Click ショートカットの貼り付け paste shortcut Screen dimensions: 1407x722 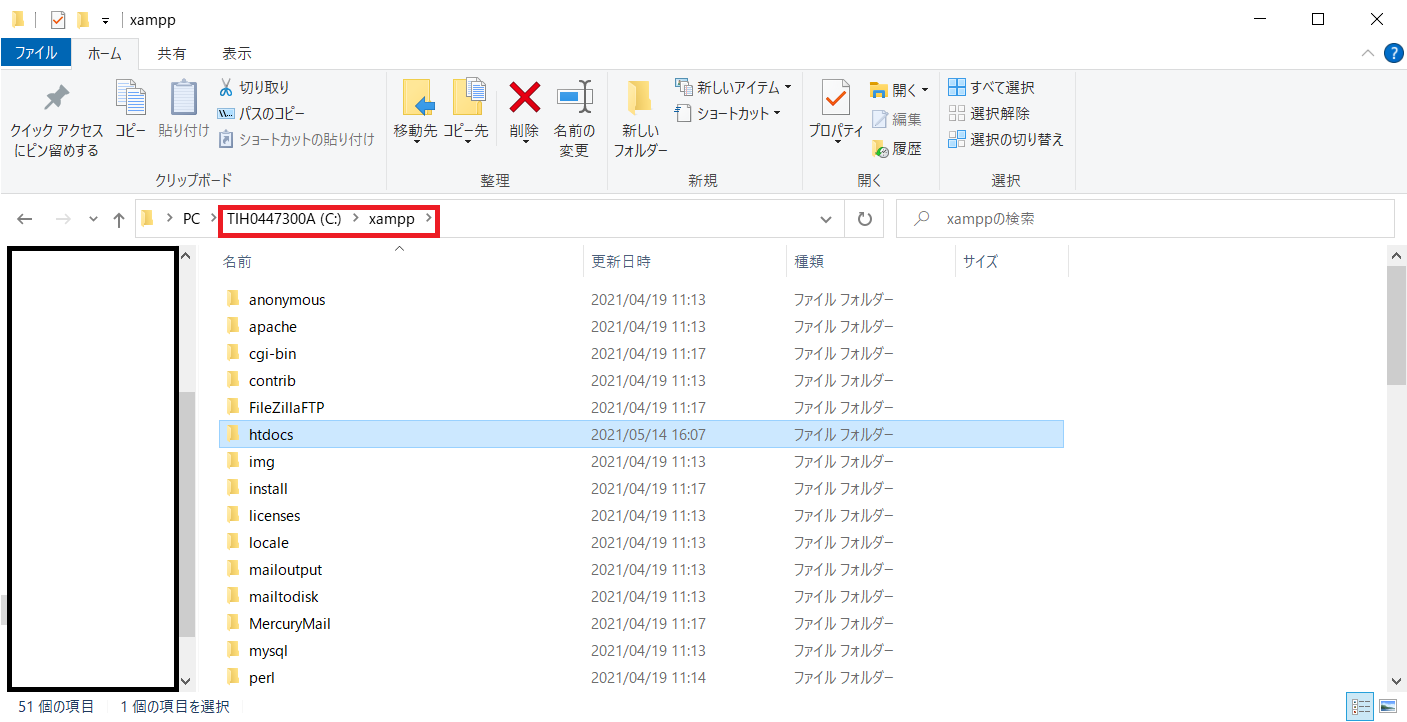tap(296, 139)
